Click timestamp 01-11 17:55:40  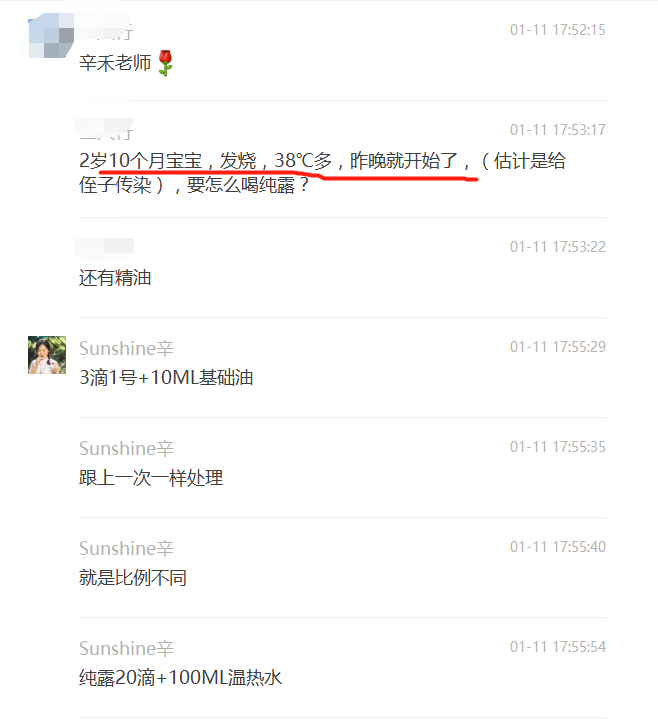click(557, 547)
